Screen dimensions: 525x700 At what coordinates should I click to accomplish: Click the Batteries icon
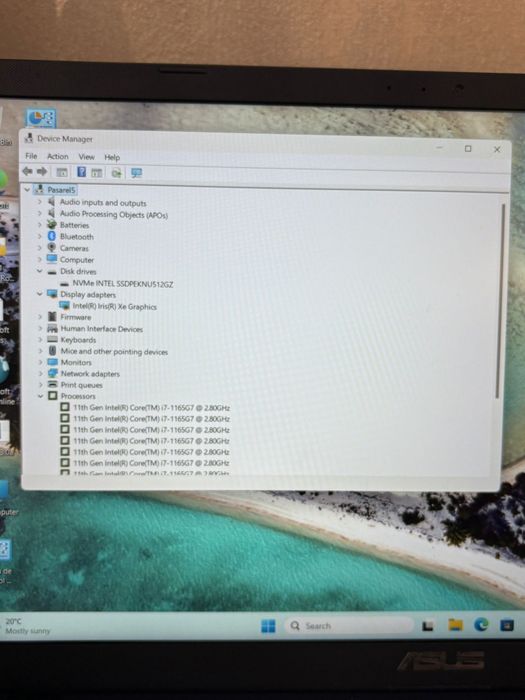(52, 225)
